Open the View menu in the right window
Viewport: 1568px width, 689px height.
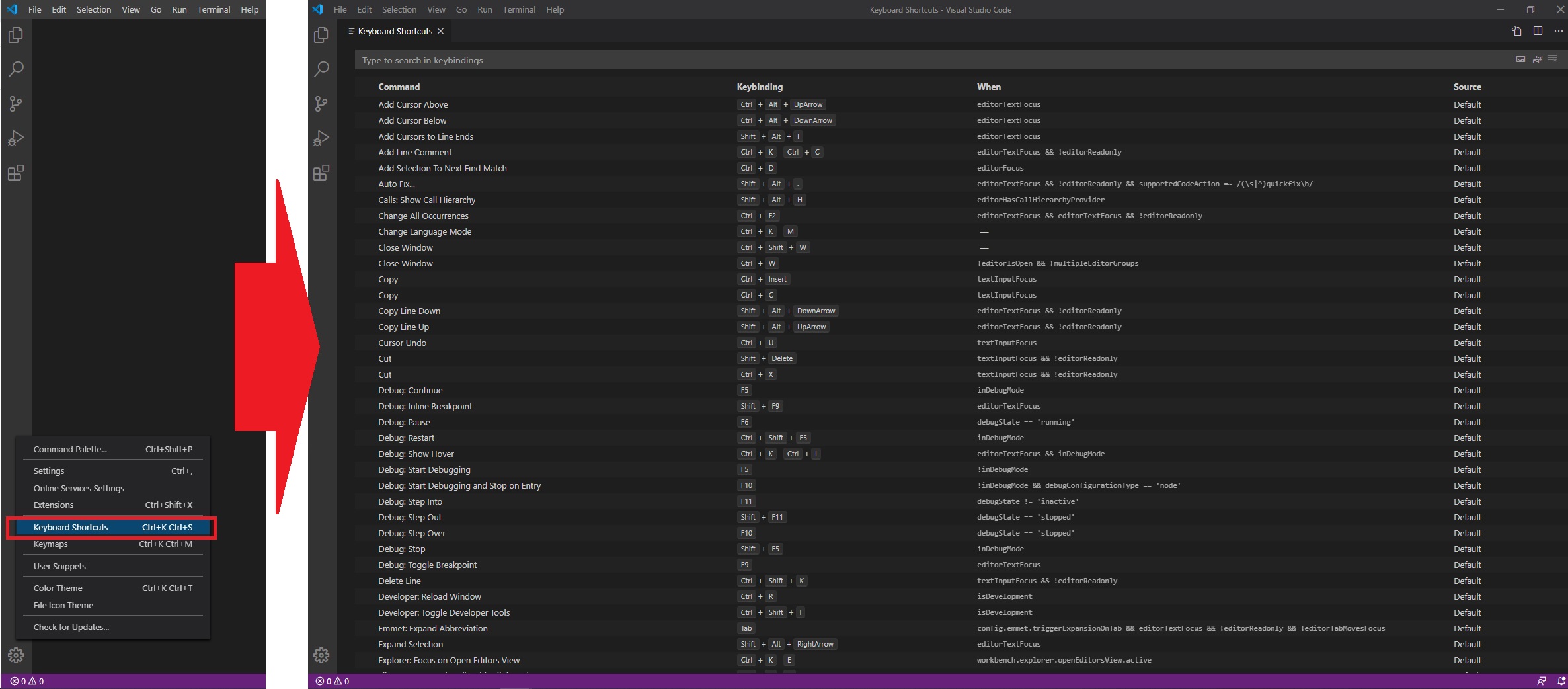click(436, 9)
